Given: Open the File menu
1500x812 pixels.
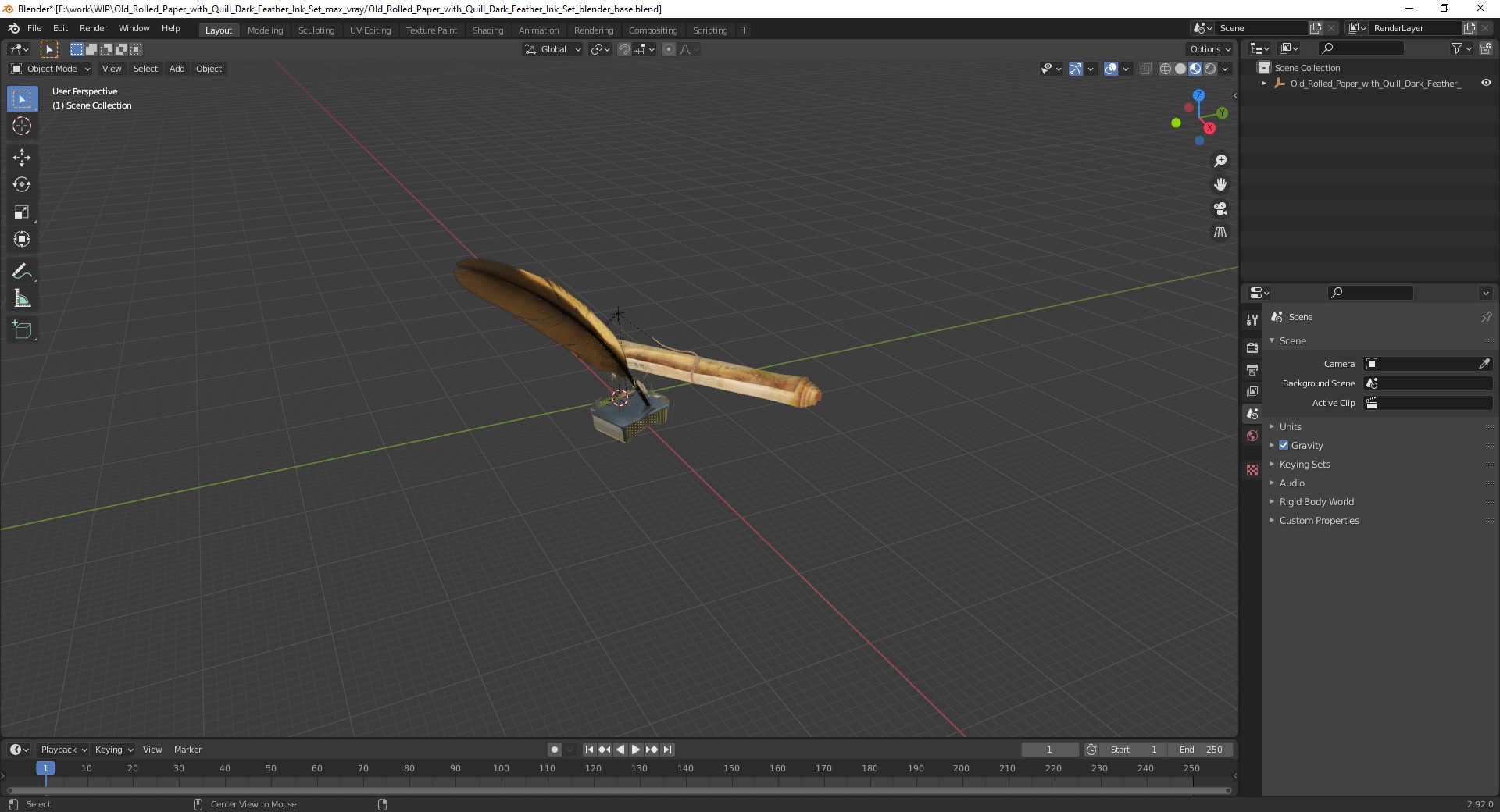Looking at the screenshot, I should pyautogui.click(x=34, y=28).
